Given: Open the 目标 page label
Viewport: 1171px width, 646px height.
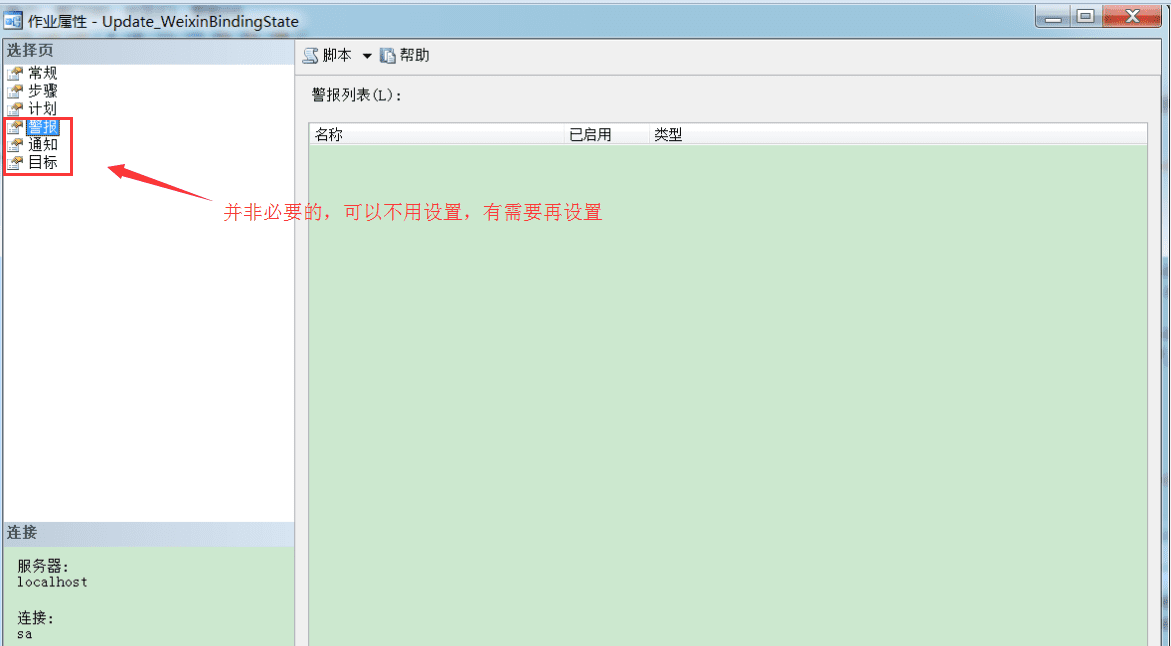Looking at the screenshot, I should click(x=43, y=163).
